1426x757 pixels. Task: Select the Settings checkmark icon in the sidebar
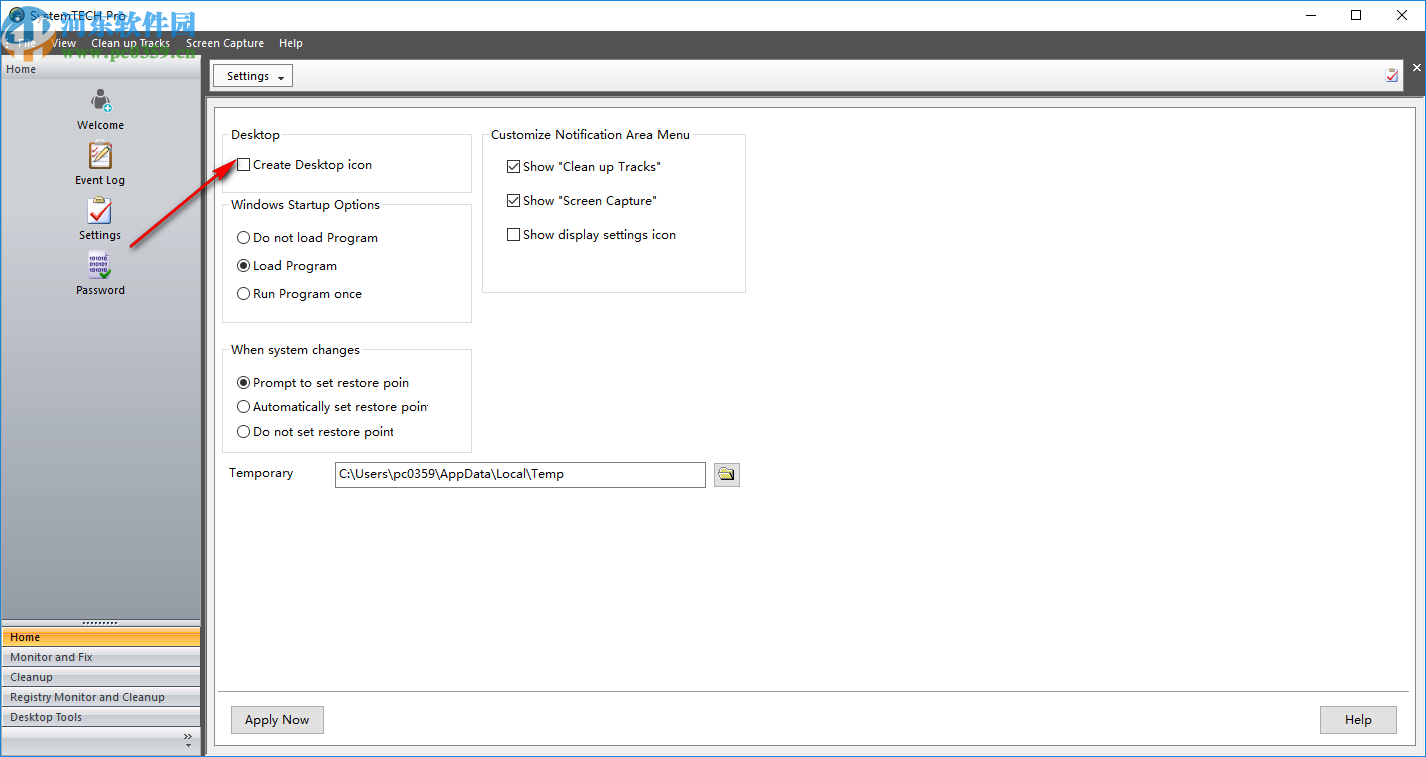tap(100, 212)
